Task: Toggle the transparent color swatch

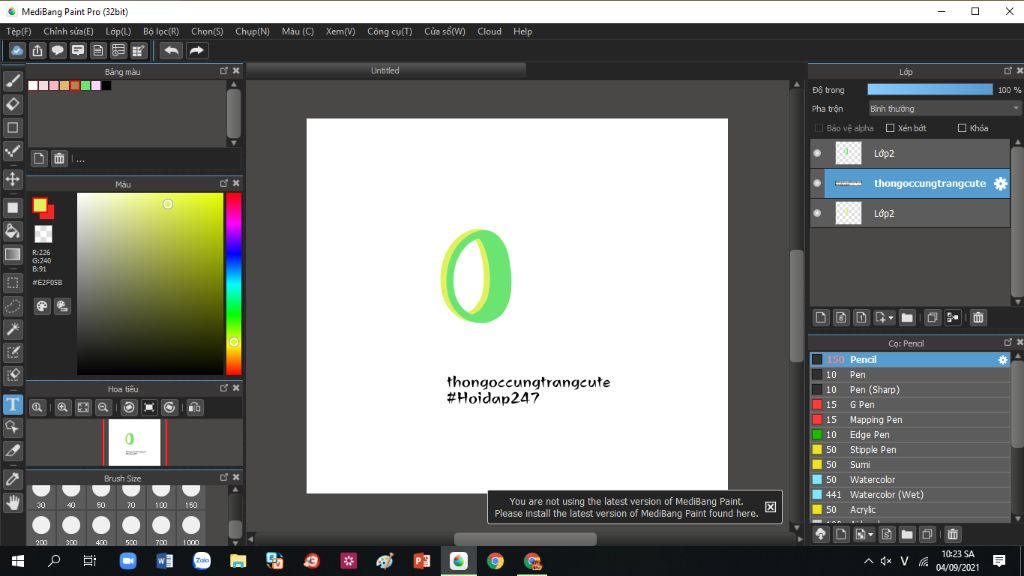Action: (43, 234)
